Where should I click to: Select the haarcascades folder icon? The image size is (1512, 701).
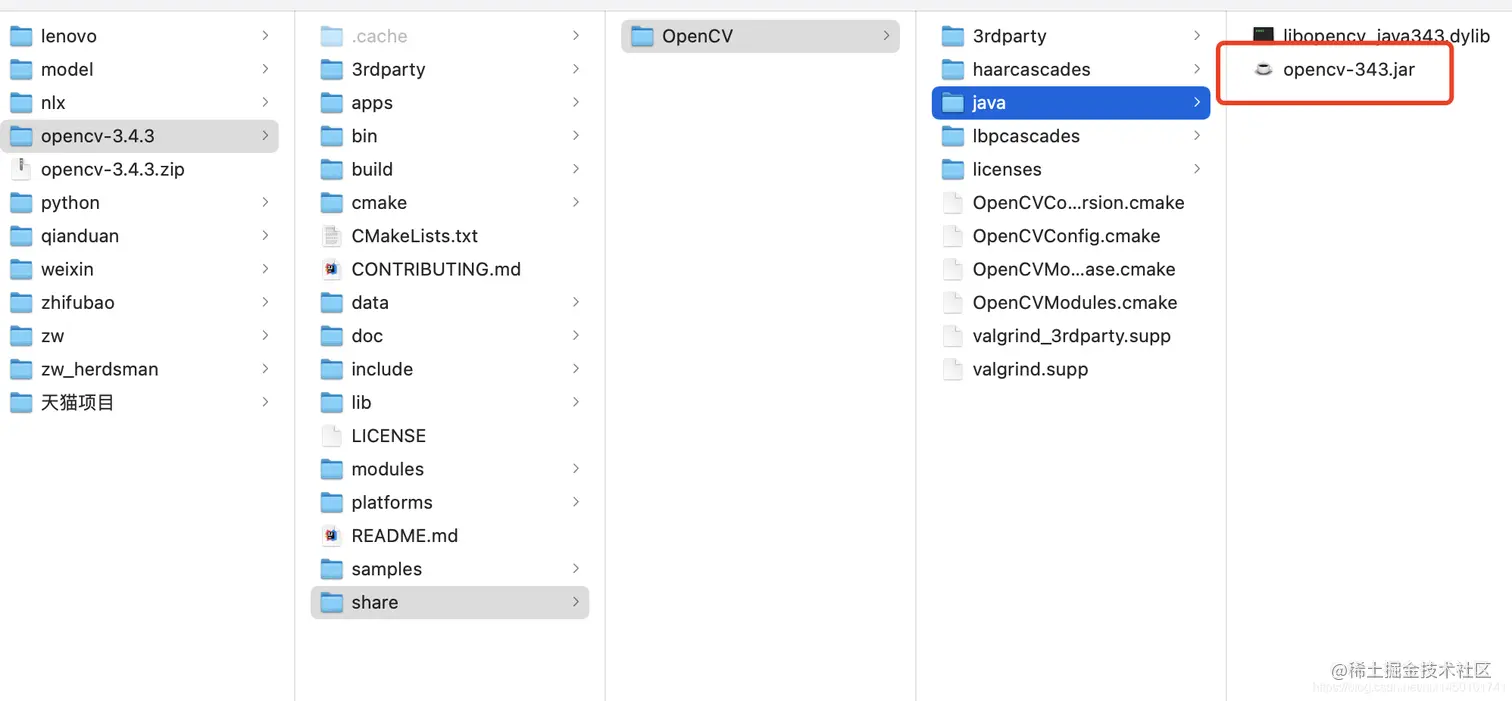(x=953, y=69)
